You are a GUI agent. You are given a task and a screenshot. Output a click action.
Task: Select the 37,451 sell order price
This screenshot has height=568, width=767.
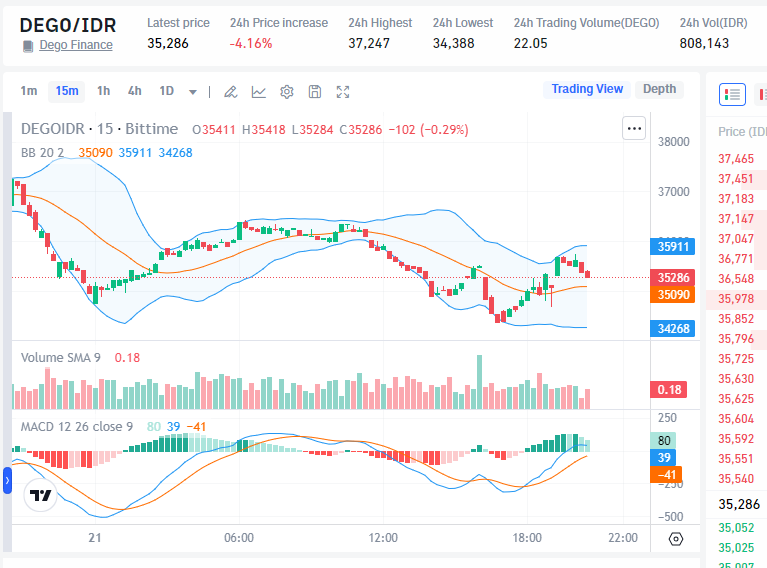[736, 179]
